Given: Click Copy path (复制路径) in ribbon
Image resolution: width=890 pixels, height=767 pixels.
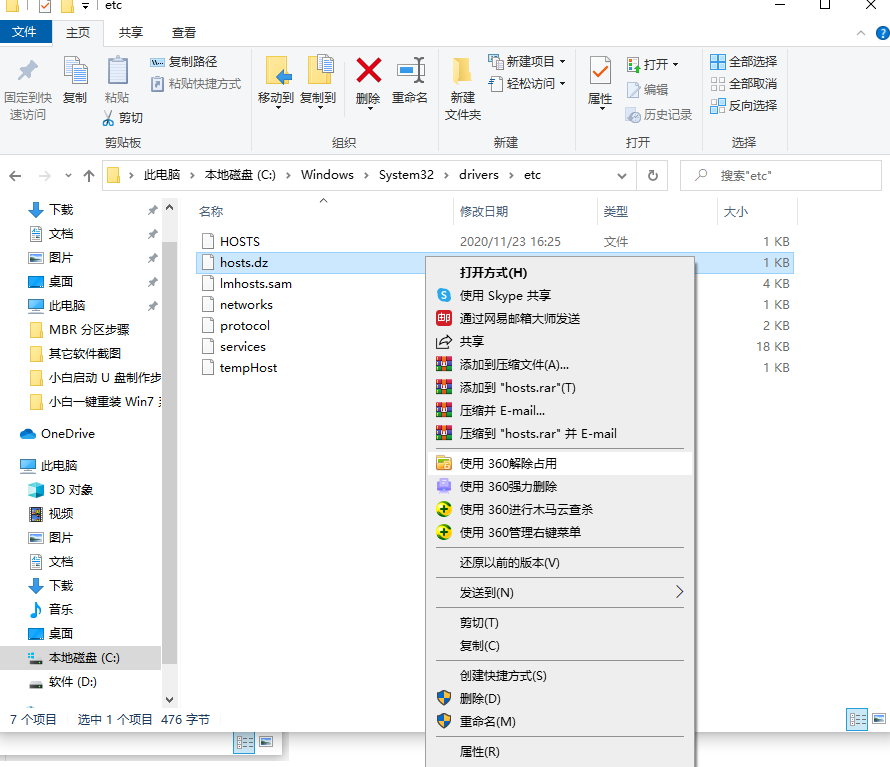Looking at the screenshot, I should pyautogui.click(x=184, y=61).
